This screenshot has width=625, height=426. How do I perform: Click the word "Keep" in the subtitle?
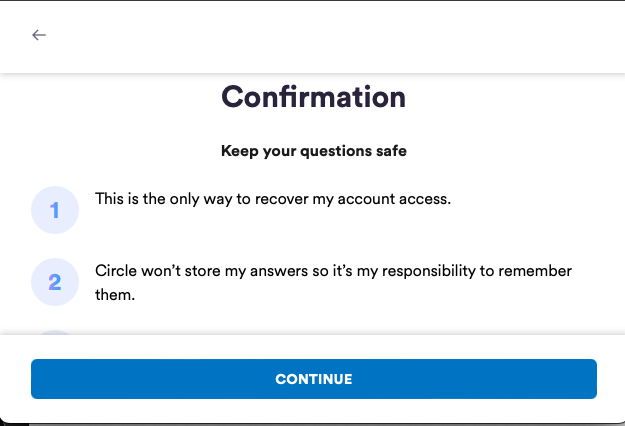[238, 153]
